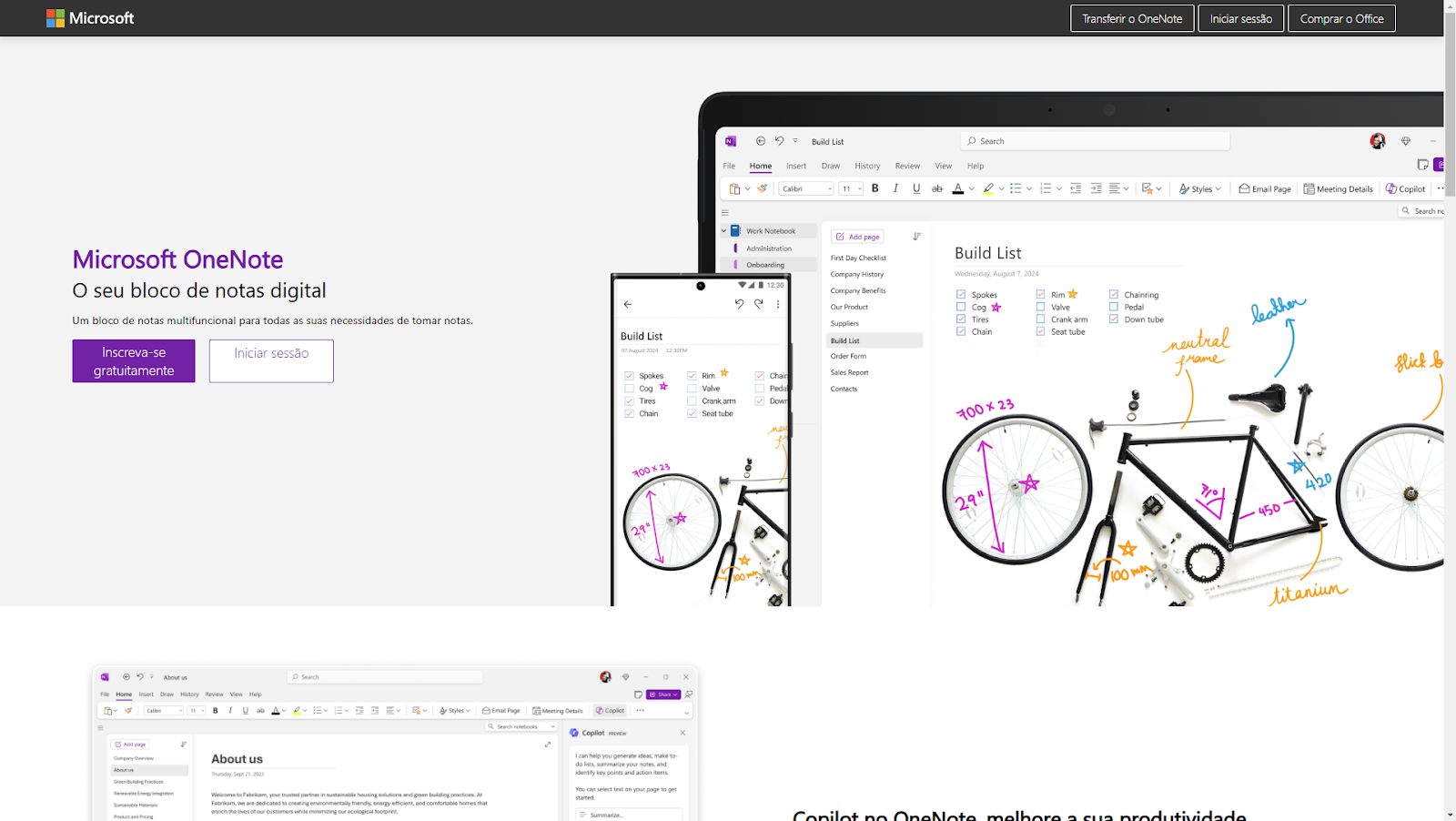Viewport: 1456px width, 821px height.
Task: Click the Comprar o Office button
Action: [1341, 18]
